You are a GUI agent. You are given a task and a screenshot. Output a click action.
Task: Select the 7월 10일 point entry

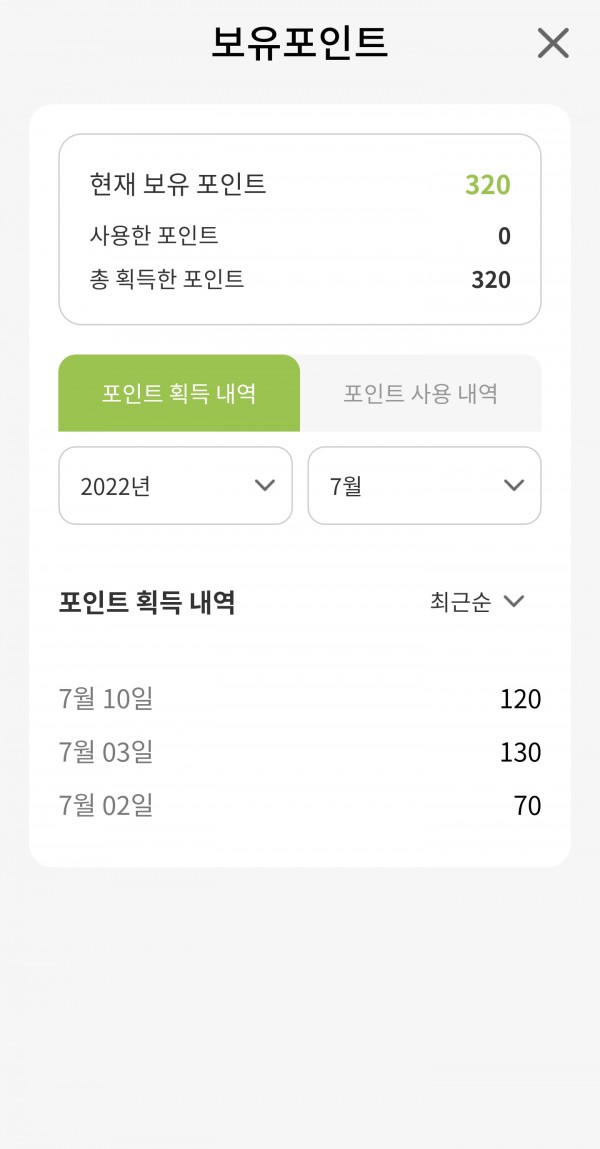click(300, 699)
